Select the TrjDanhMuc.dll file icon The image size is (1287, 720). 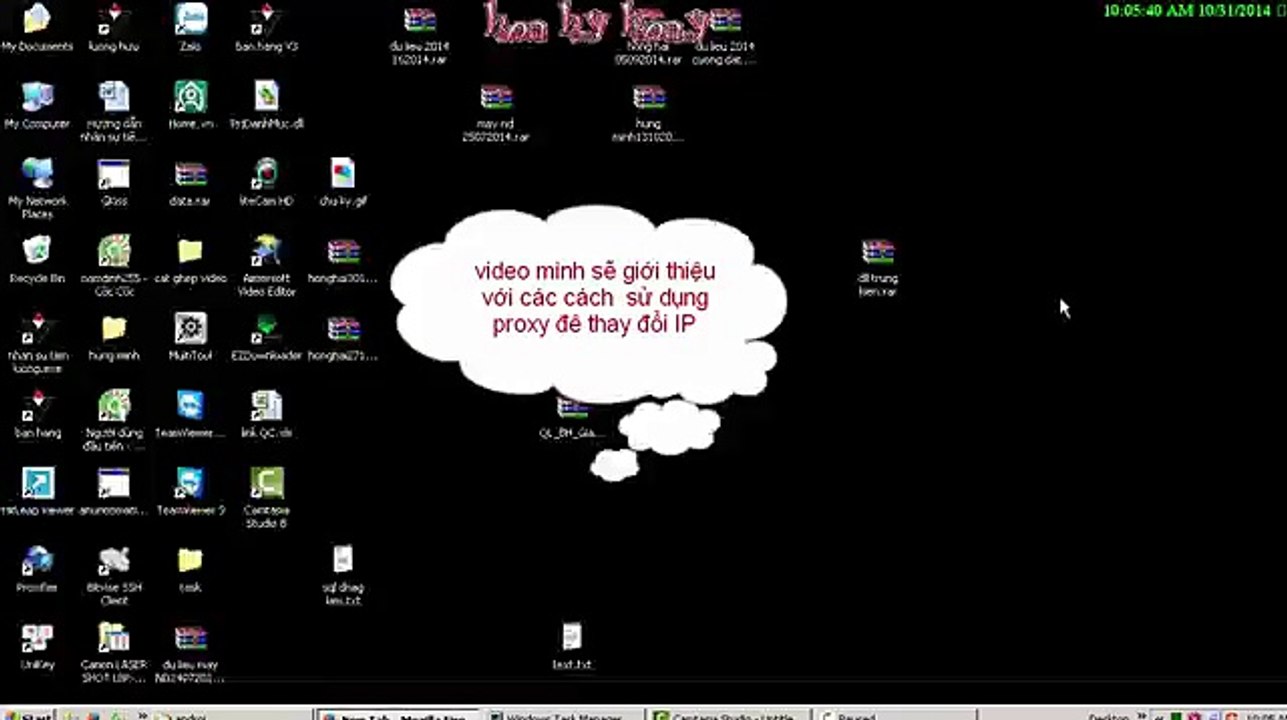tap(267, 105)
